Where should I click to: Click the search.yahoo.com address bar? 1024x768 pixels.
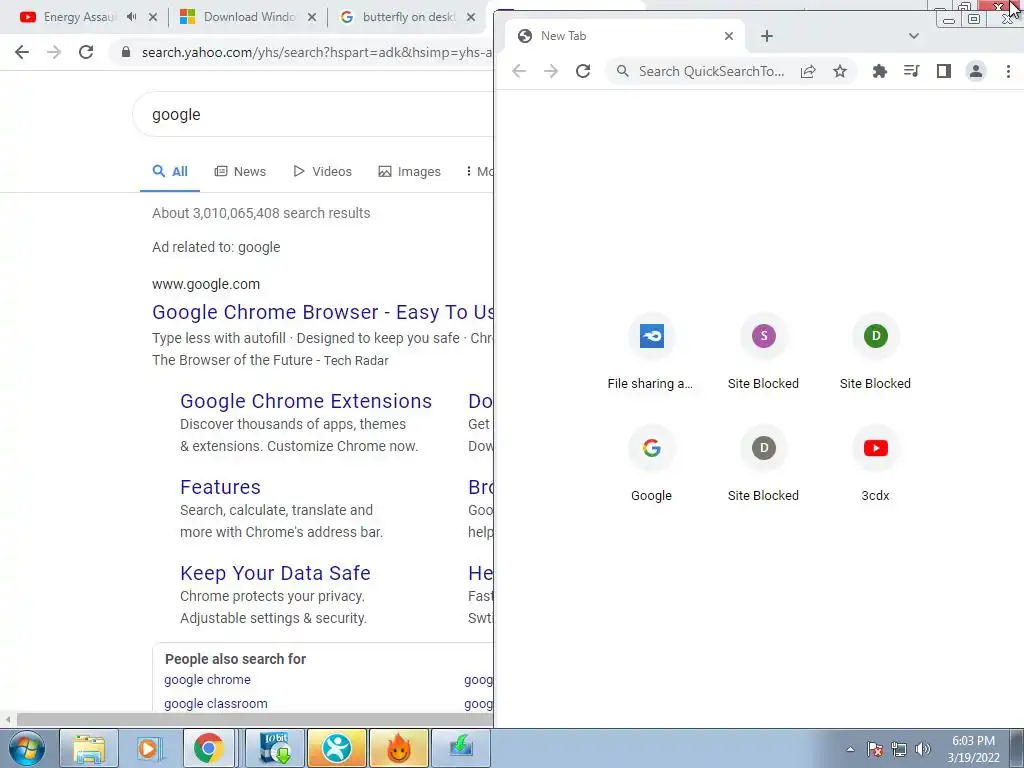click(317, 52)
